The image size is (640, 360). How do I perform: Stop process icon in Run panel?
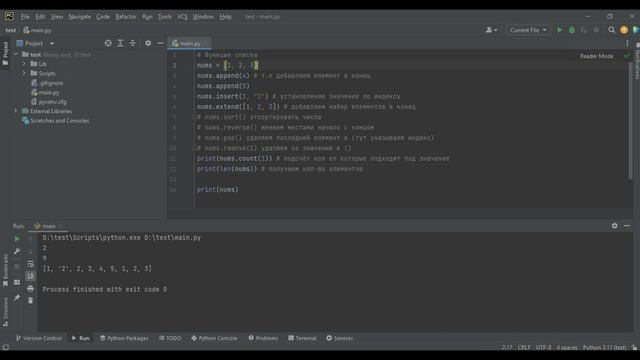17,267
